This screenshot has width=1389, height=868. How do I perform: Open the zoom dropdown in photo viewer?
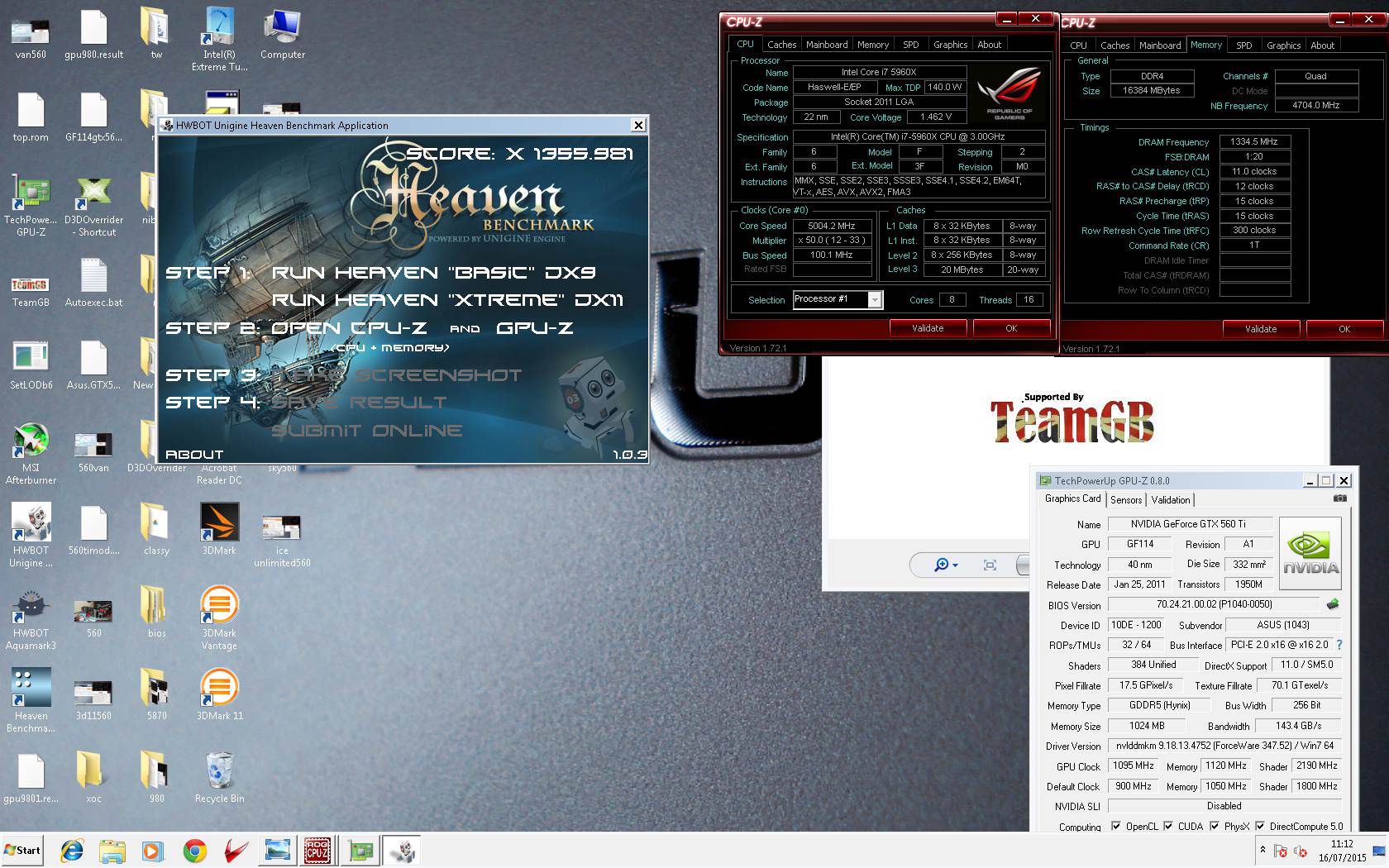[955, 565]
